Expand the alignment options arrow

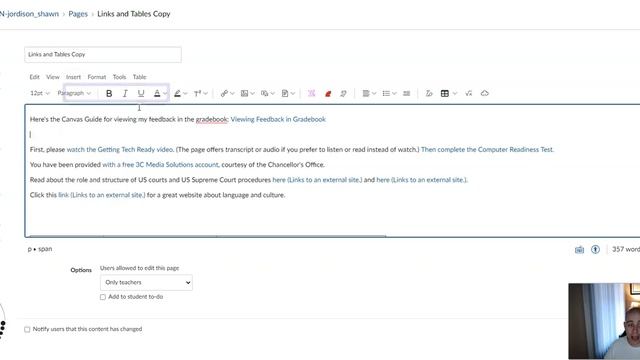click(x=374, y=93)
